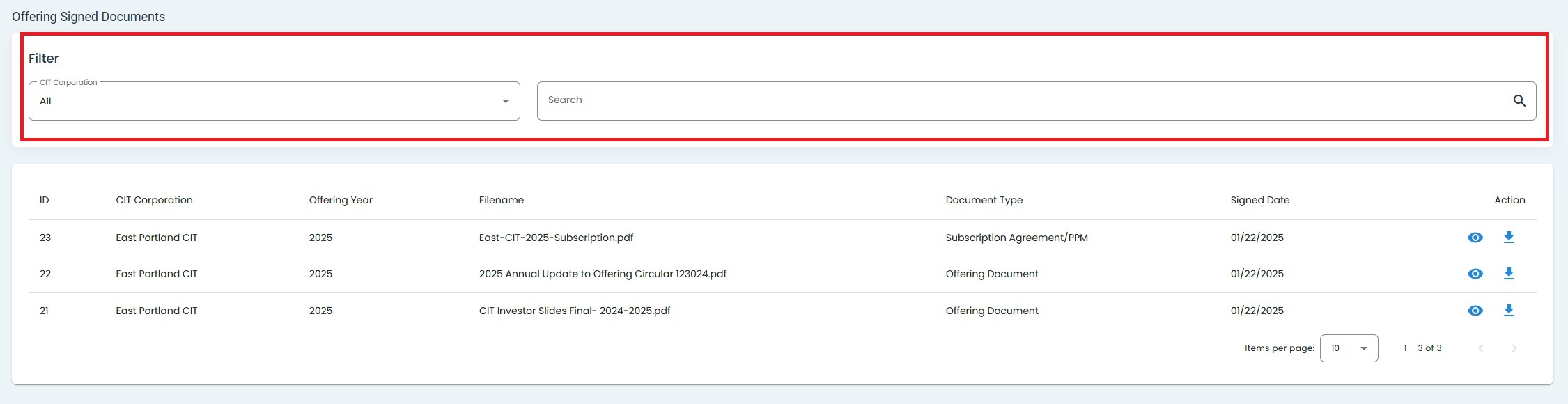Sort by the Filename column header
Viewport: 1568px width, 404px height.
tap(501, 200)
